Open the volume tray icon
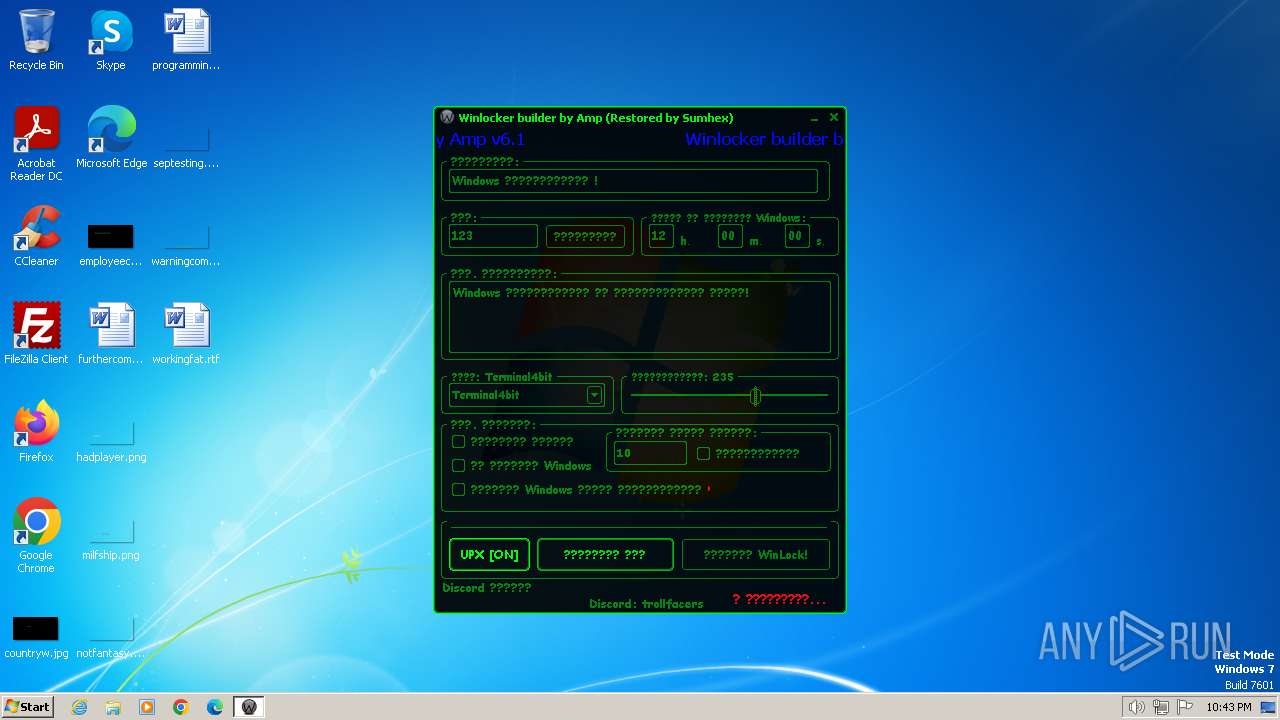The image size is (1280, 720). point(1136,707)
